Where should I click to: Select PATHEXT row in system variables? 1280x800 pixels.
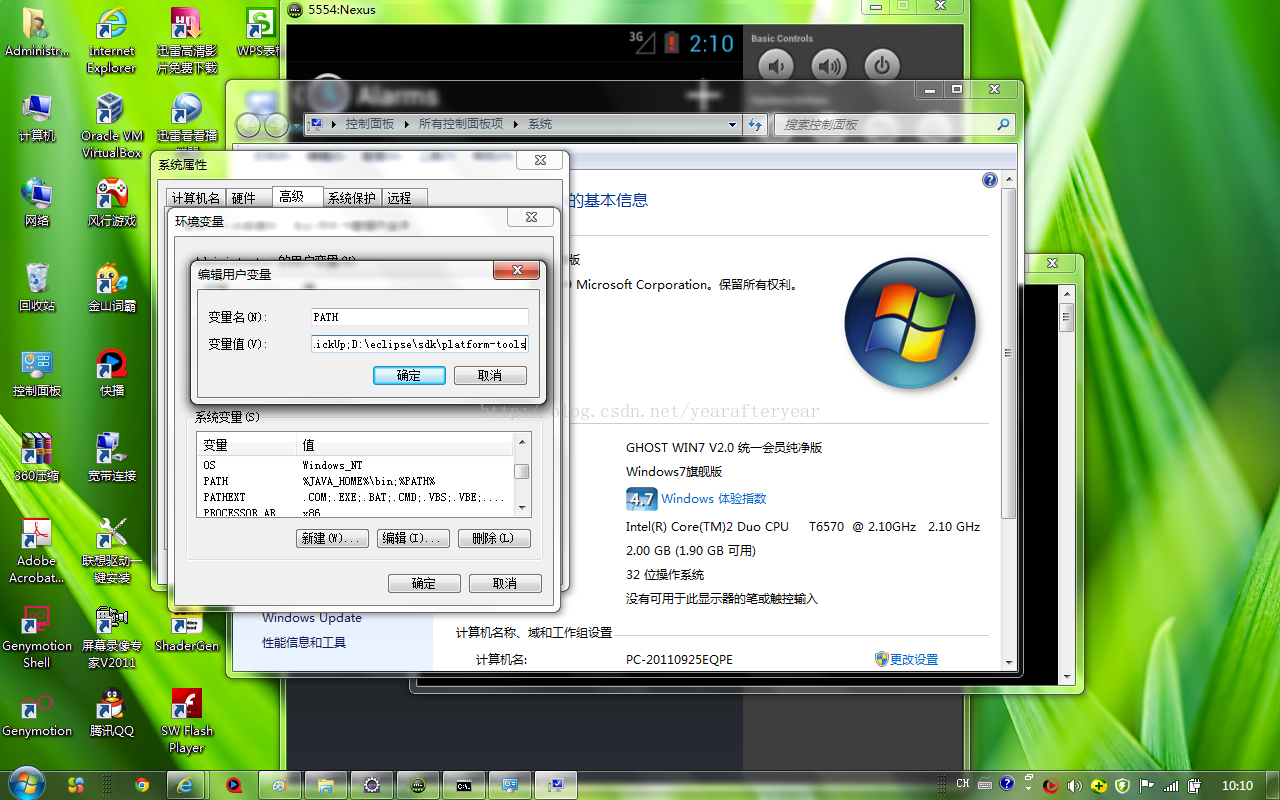355,497
